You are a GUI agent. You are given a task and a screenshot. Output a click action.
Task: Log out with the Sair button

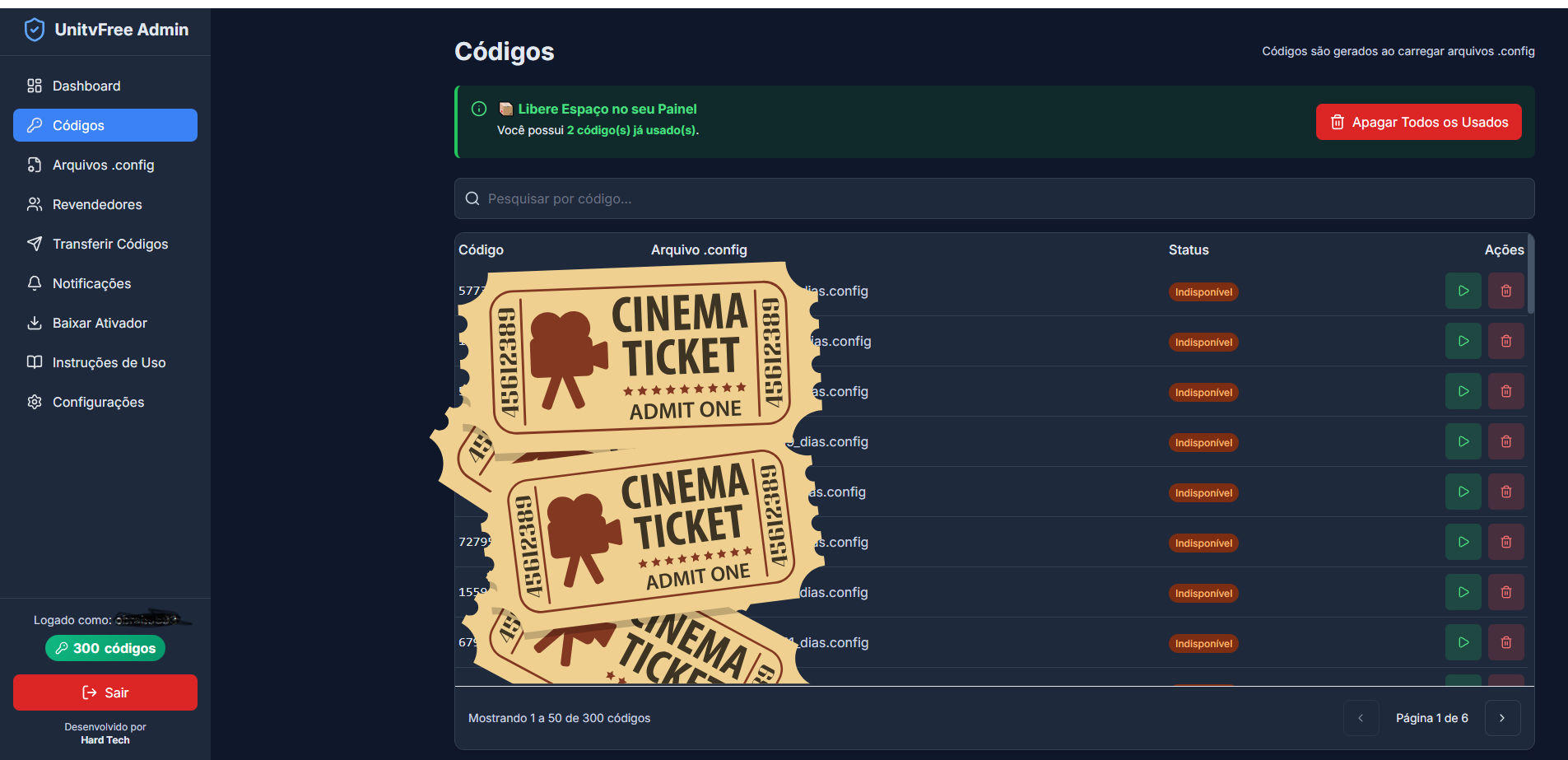click(x=105, y=692)
